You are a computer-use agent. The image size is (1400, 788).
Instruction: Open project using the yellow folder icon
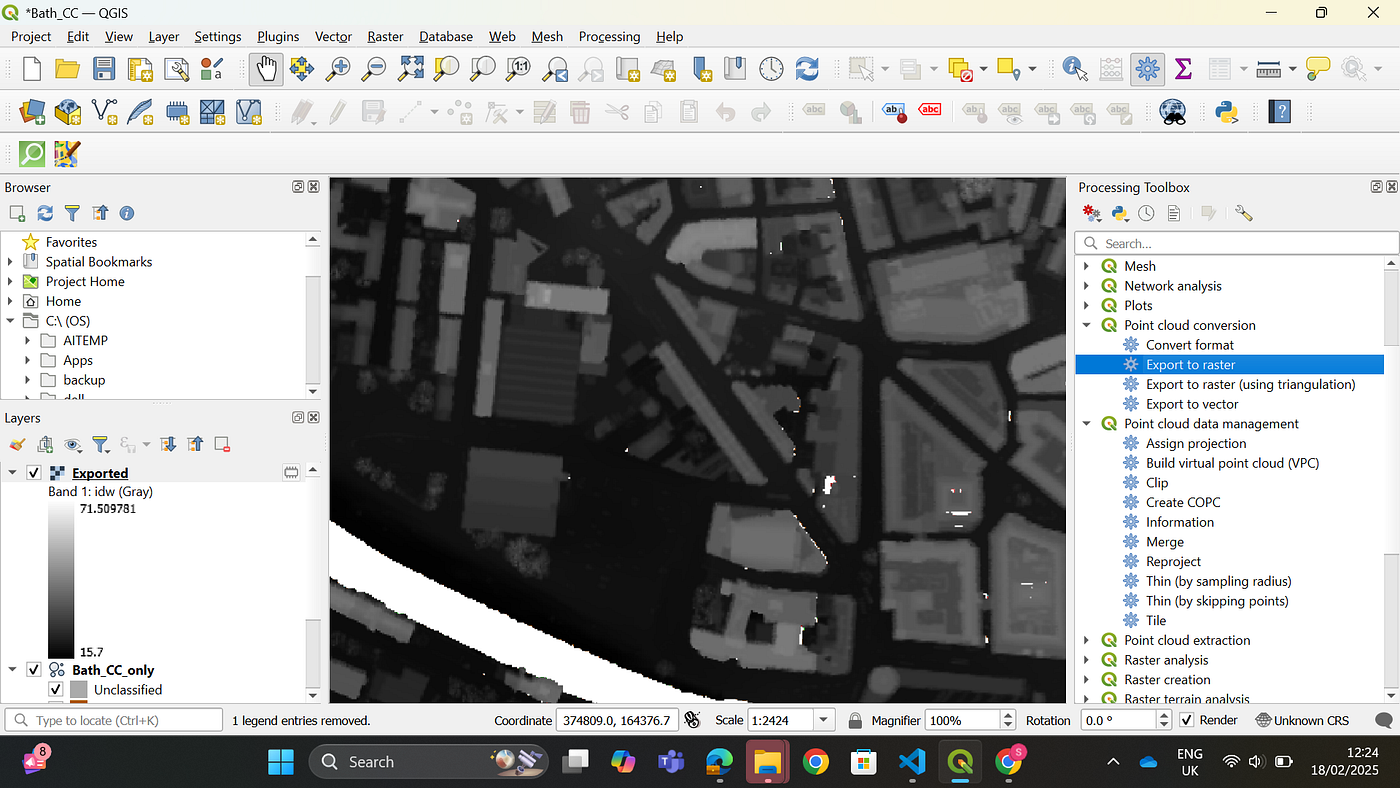tap(67, 69)
